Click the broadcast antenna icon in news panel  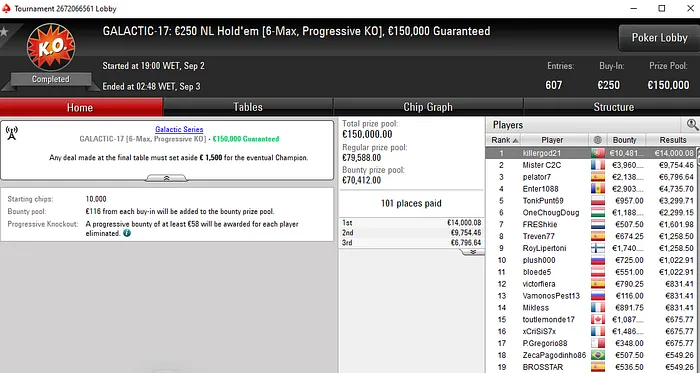click(x=12, y=133)
